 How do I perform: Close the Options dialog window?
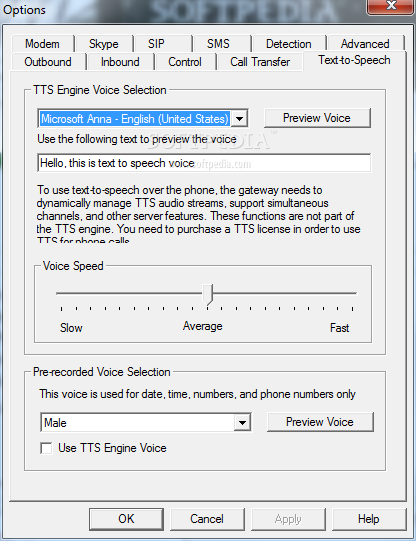pos(390,7)
